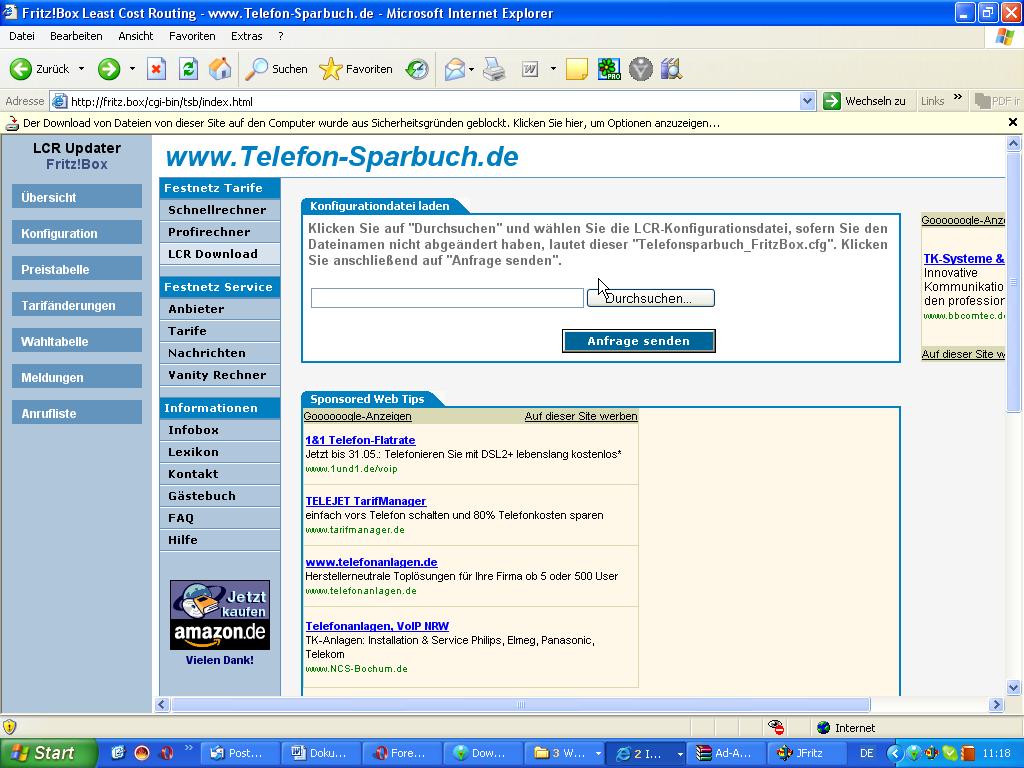1024x768 pixels.
Task: Go to the home page via house icon
Action: 220,69
